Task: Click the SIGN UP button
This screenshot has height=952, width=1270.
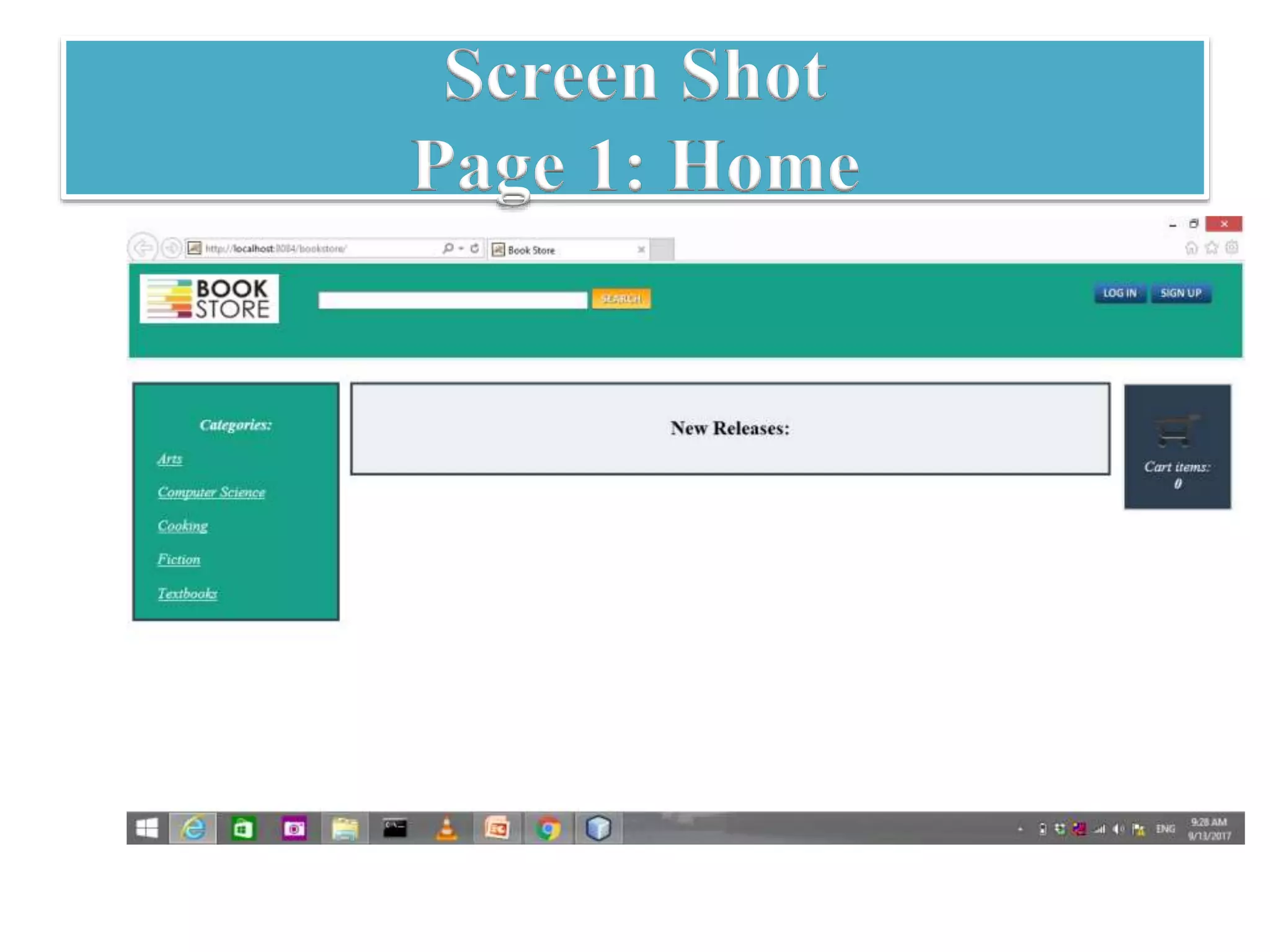Action: (1181, 293)
